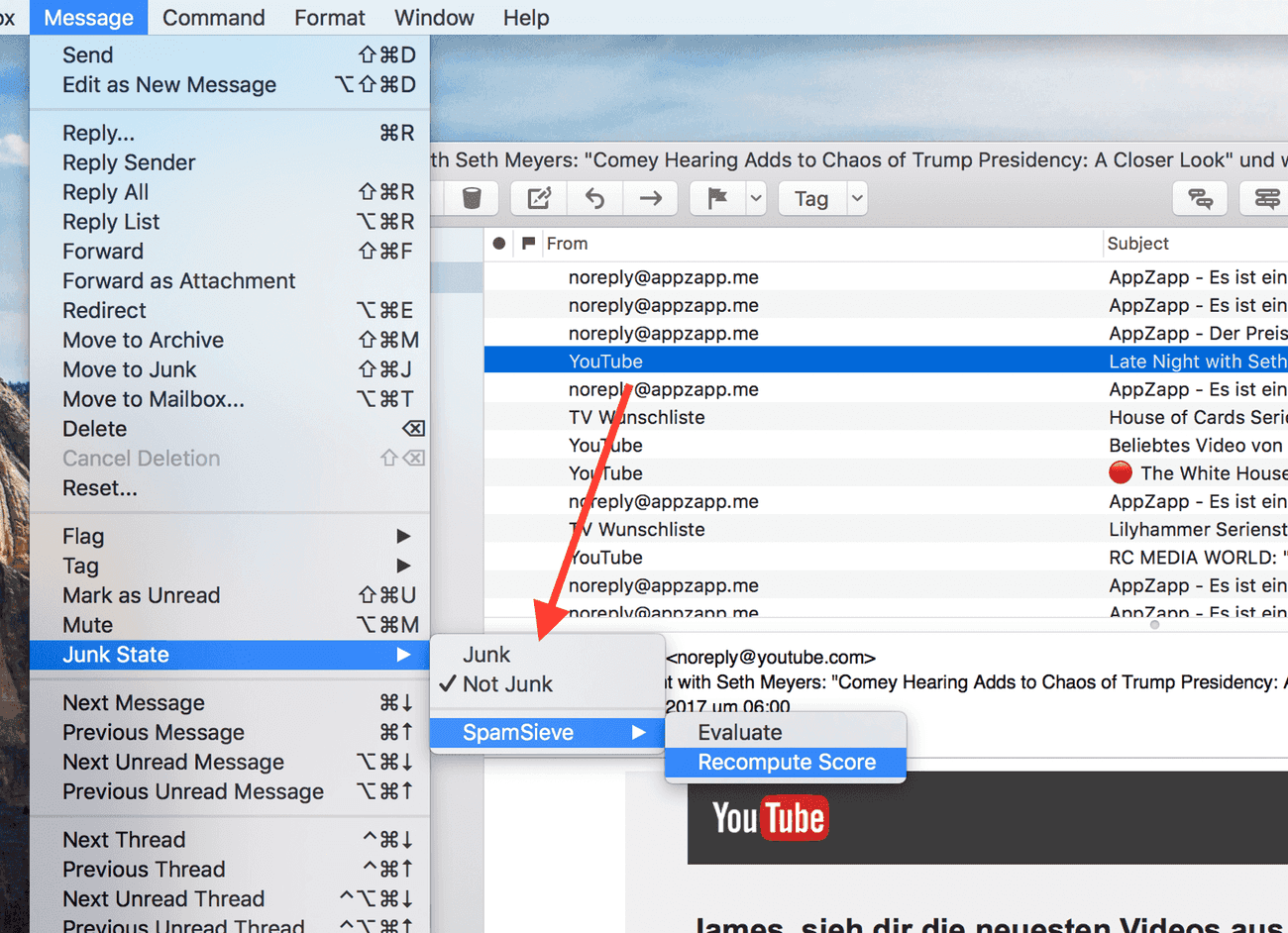This screenshot has height=933, width=1288.
Task: Select the AppZapp - Der Preis message
Action: coord(886,334)
